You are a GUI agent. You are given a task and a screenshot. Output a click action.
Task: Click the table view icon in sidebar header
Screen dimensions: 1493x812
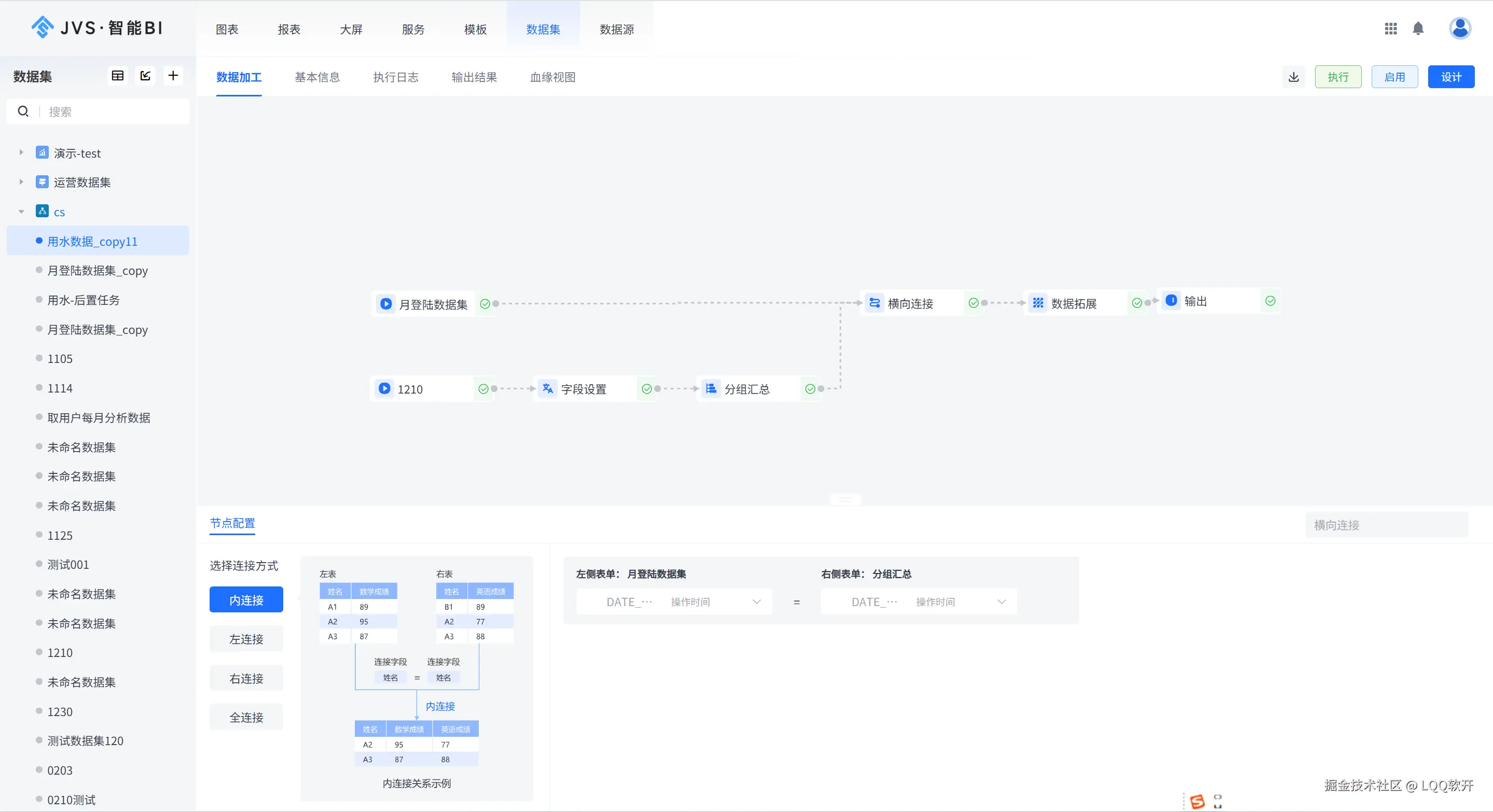pyautogui.click(x=118, y=76)
